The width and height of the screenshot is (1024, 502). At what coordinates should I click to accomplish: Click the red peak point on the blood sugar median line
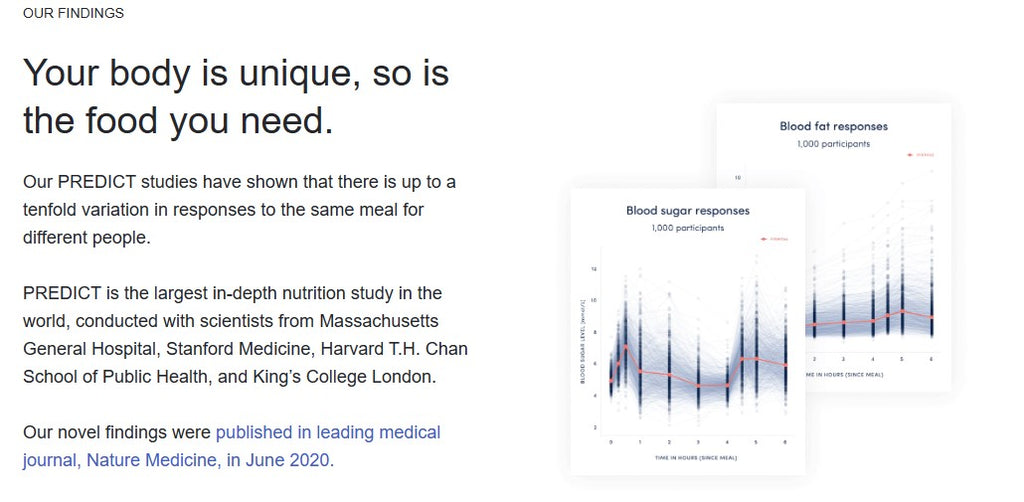tap(626, 345)
